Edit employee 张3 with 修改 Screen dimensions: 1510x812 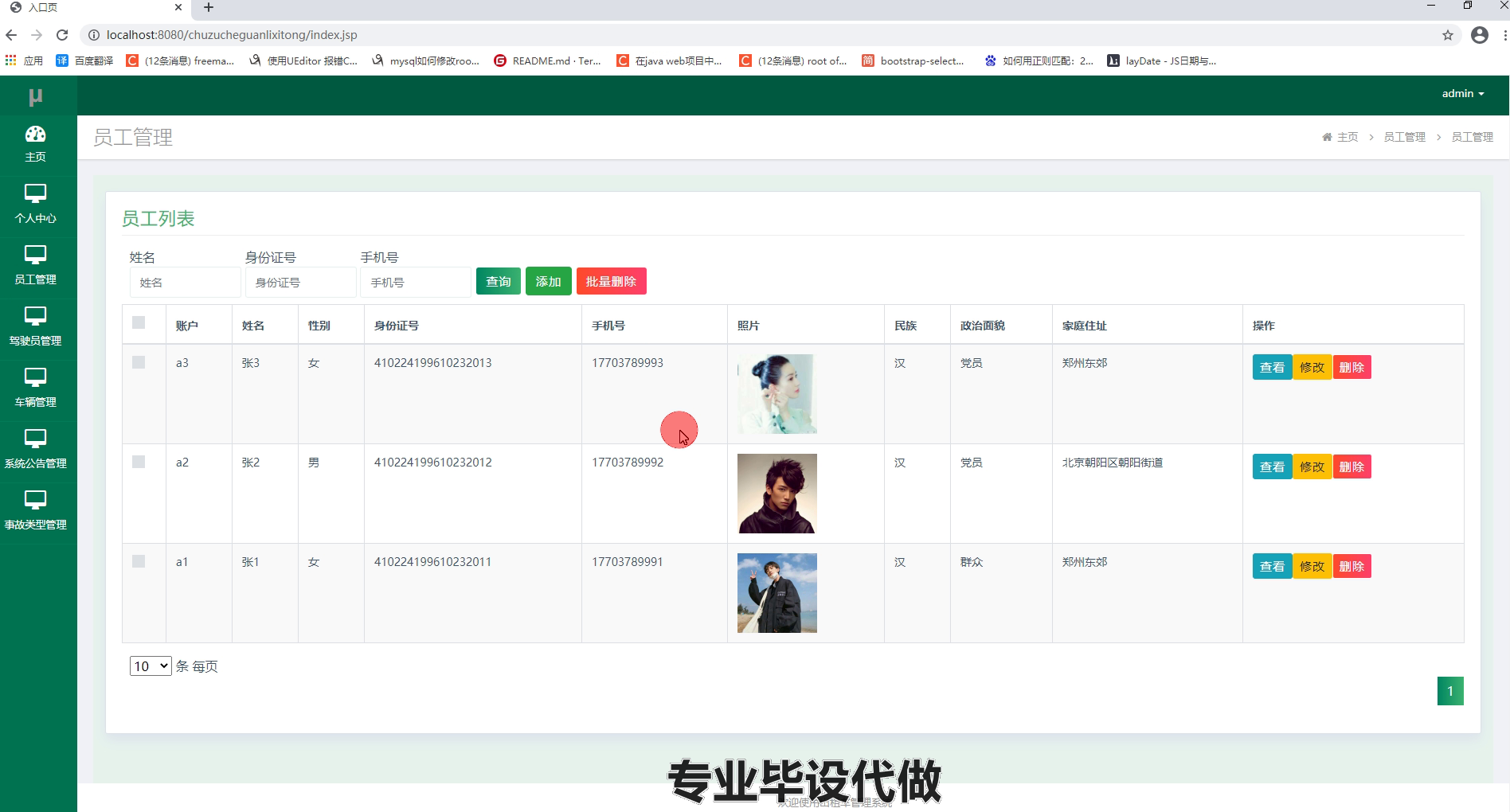click(1312, 367)
